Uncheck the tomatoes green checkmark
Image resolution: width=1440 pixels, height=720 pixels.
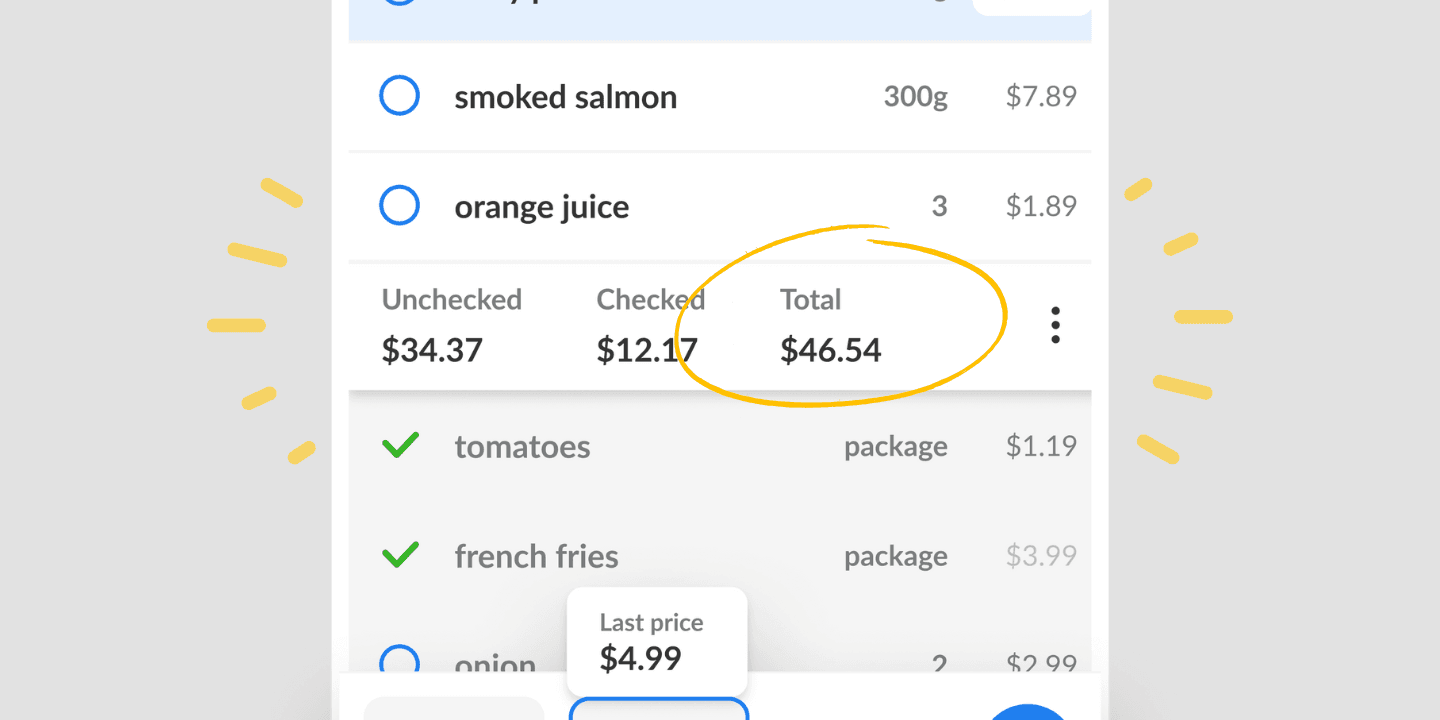pos(400,446)
